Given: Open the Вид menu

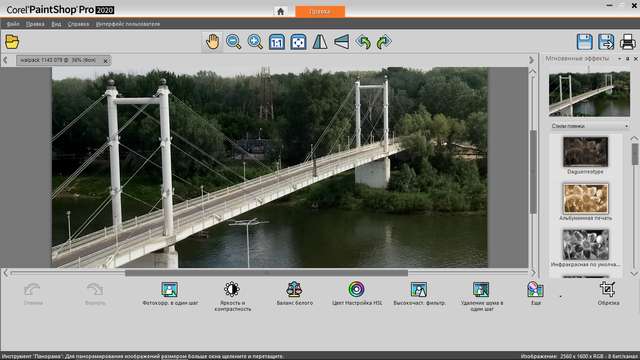Looking at the screenshot, I should coord(56,24).
